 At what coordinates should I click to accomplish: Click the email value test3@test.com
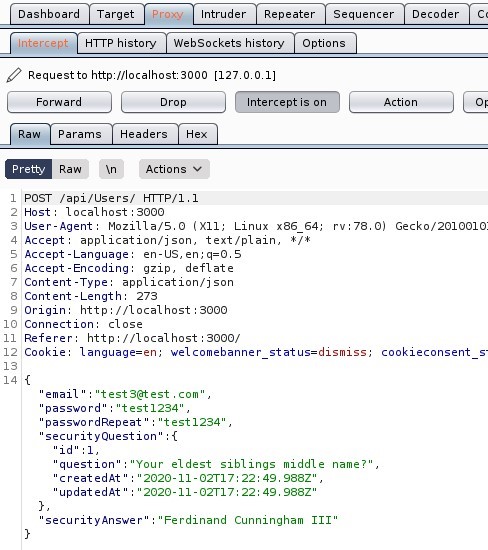tap(150, 394)
